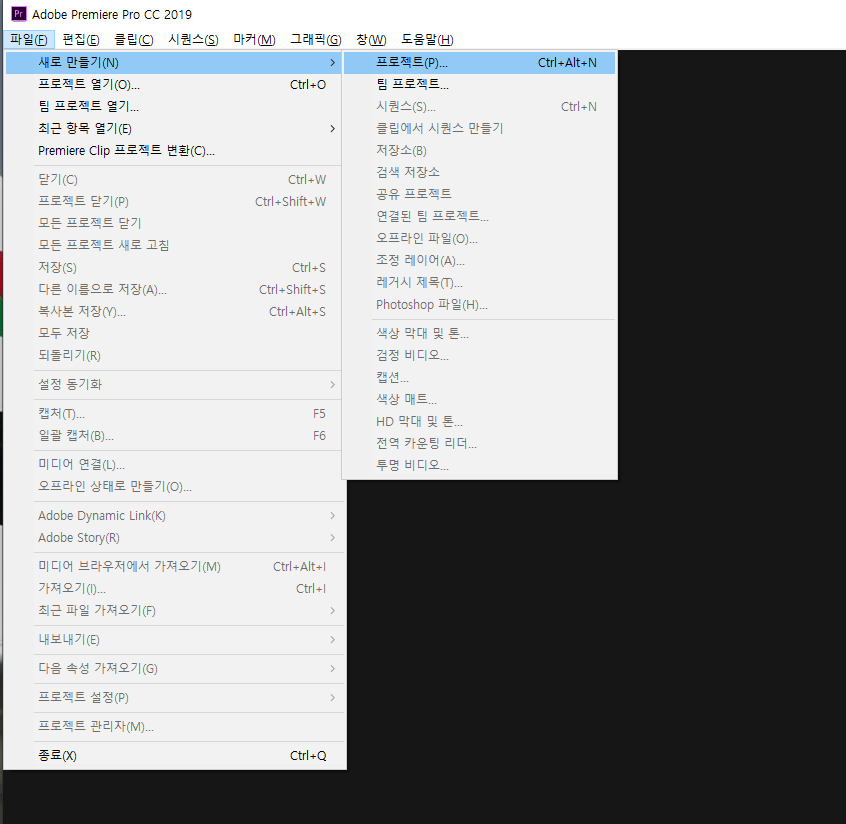This screenshot has height=824, width=846.
Task: Open the 편집(E) menu
Action: click(81, 39)
